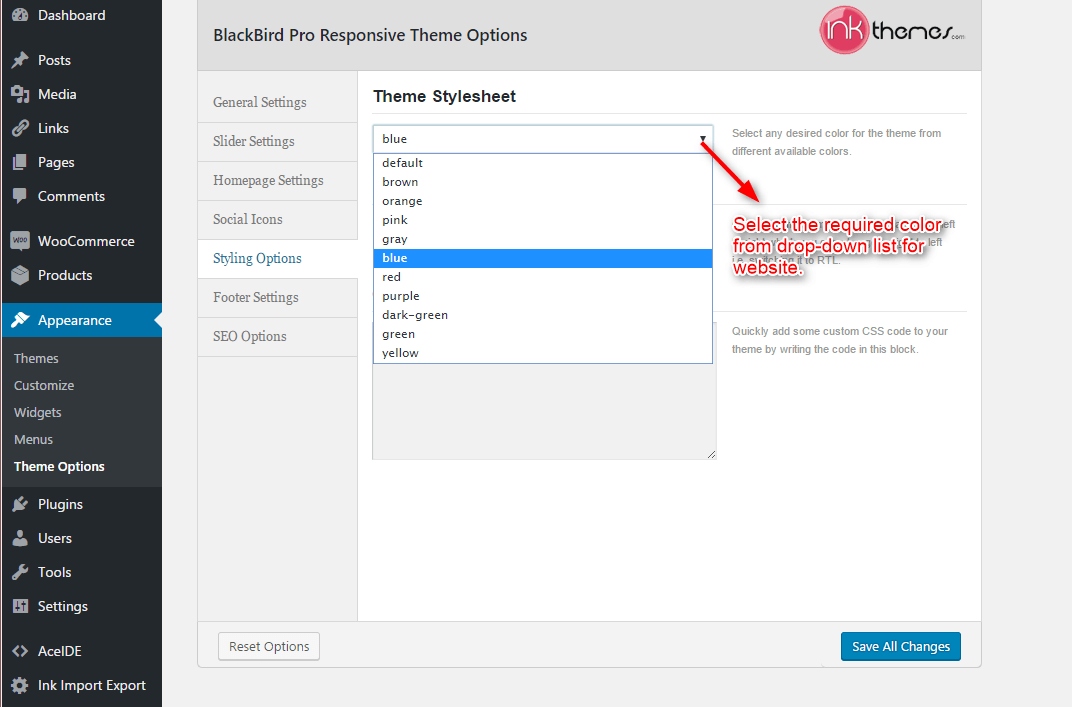
Task: Click the Pages document icon
Action: [x=20, y=162]
